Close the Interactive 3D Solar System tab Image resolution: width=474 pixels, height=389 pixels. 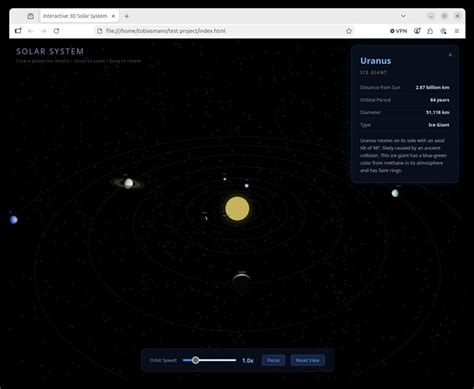pyautogui.click(x=113, y=16)
